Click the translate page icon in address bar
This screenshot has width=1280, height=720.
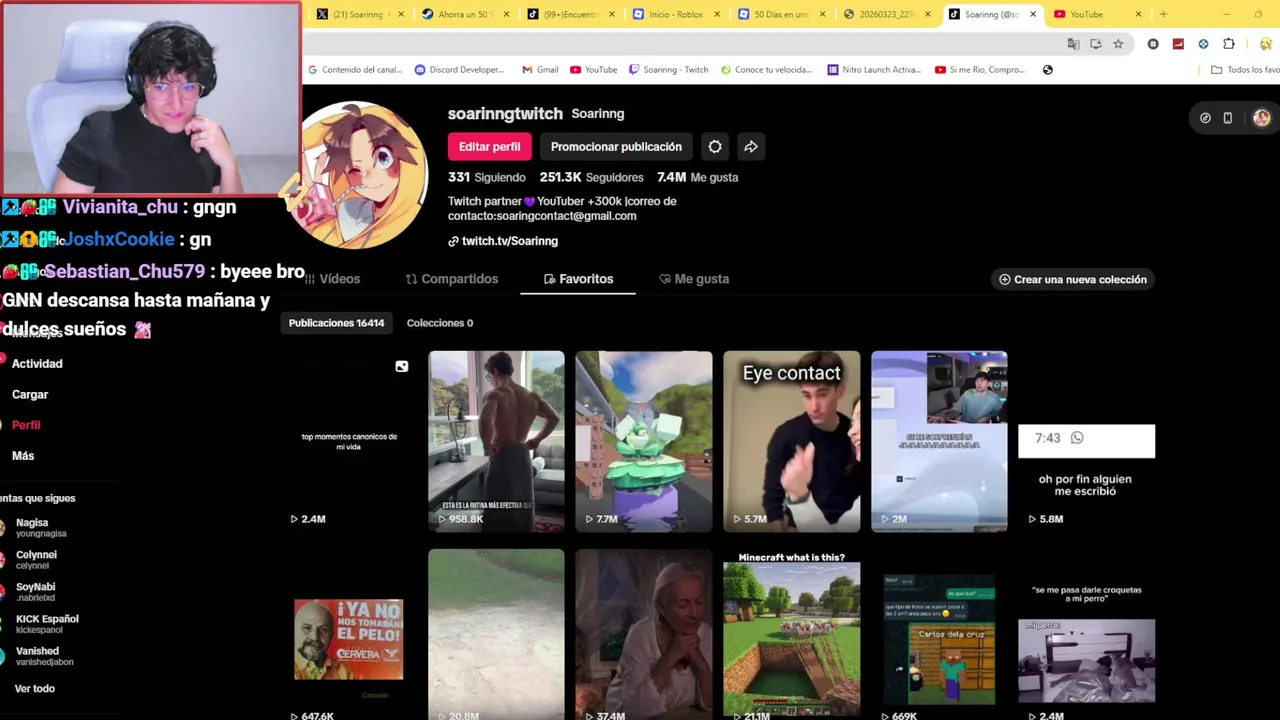click(1073, 44)
